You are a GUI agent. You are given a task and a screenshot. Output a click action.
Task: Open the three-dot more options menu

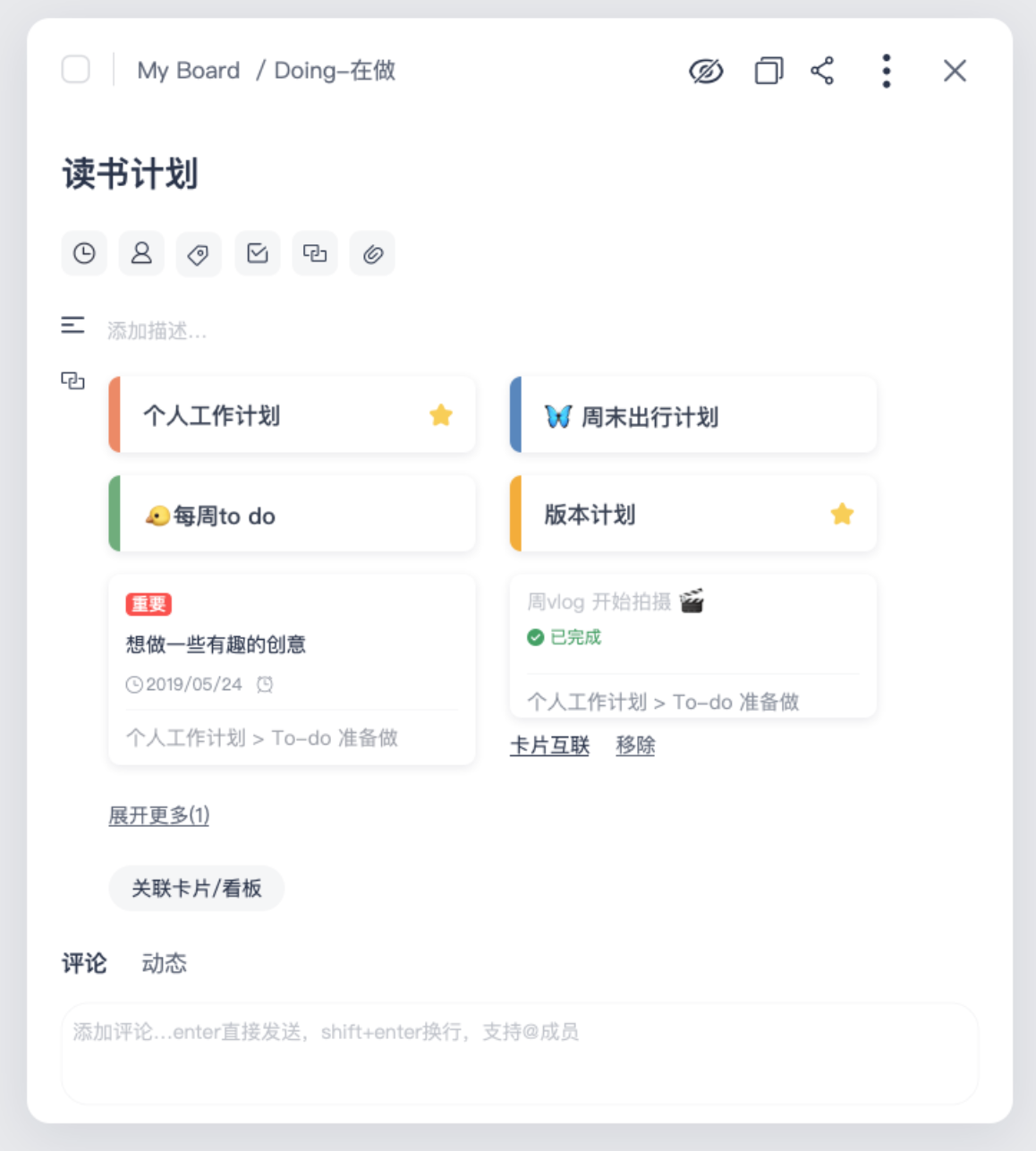click(886, 71)
